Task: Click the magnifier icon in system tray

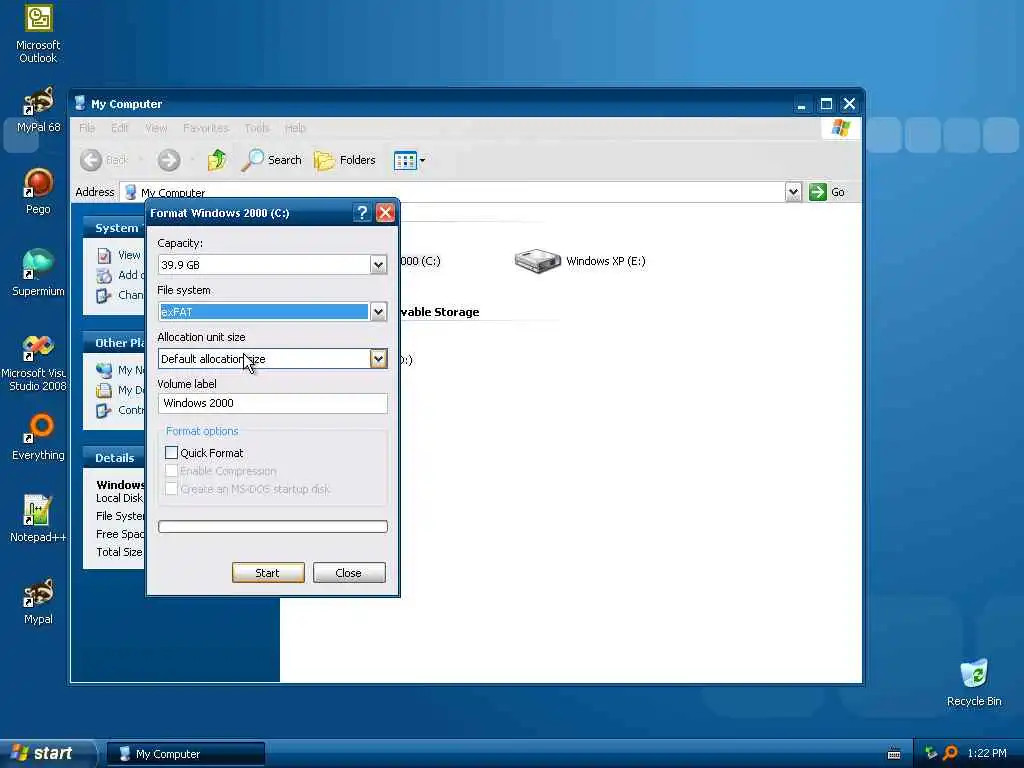Action: 951,753
